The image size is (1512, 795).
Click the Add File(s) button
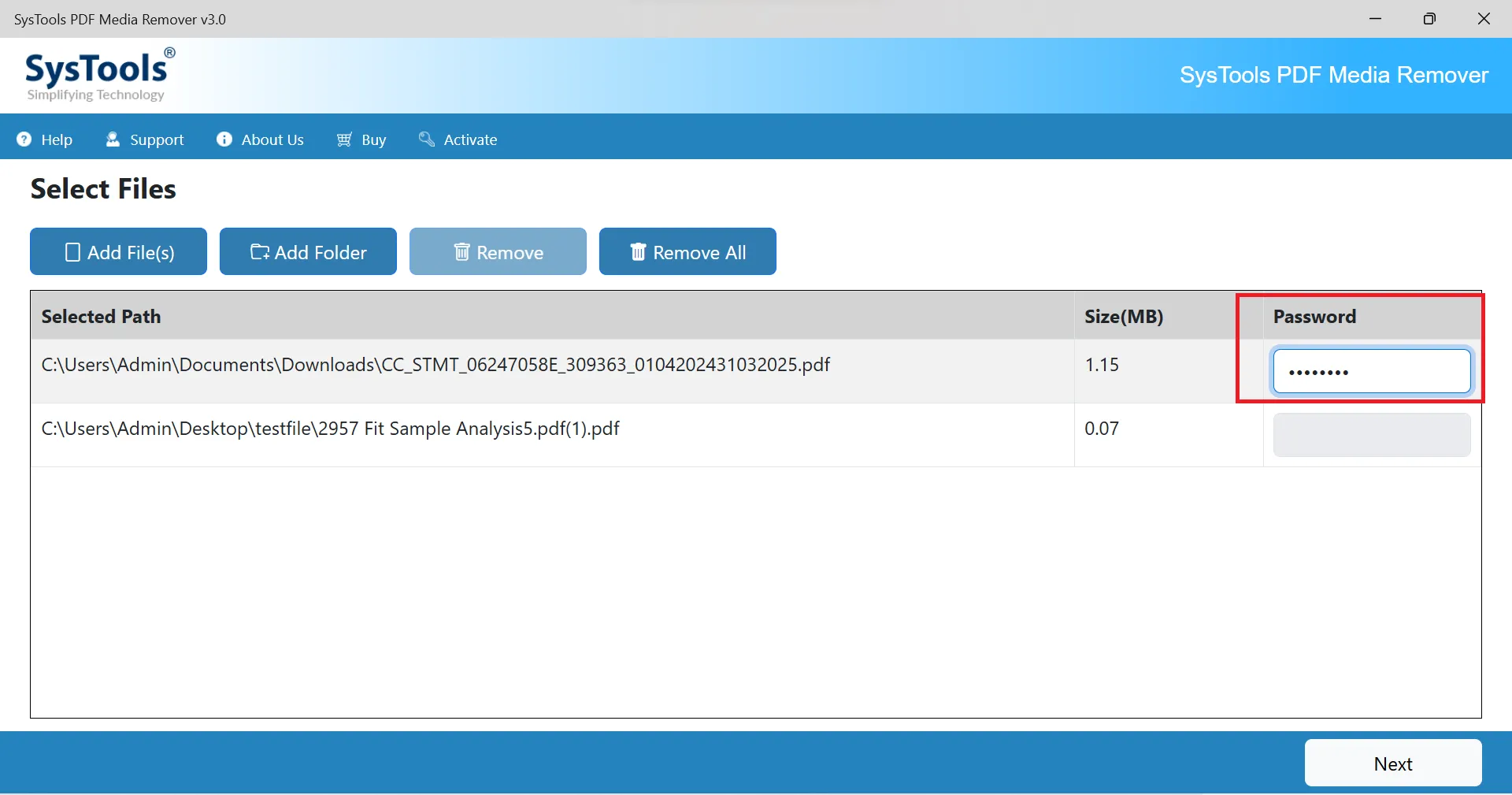click(118, 251)
